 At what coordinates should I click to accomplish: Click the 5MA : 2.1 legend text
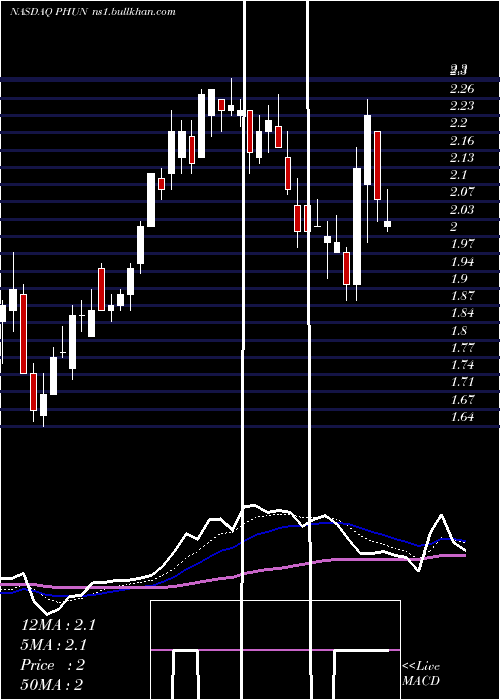click(54, 645)
